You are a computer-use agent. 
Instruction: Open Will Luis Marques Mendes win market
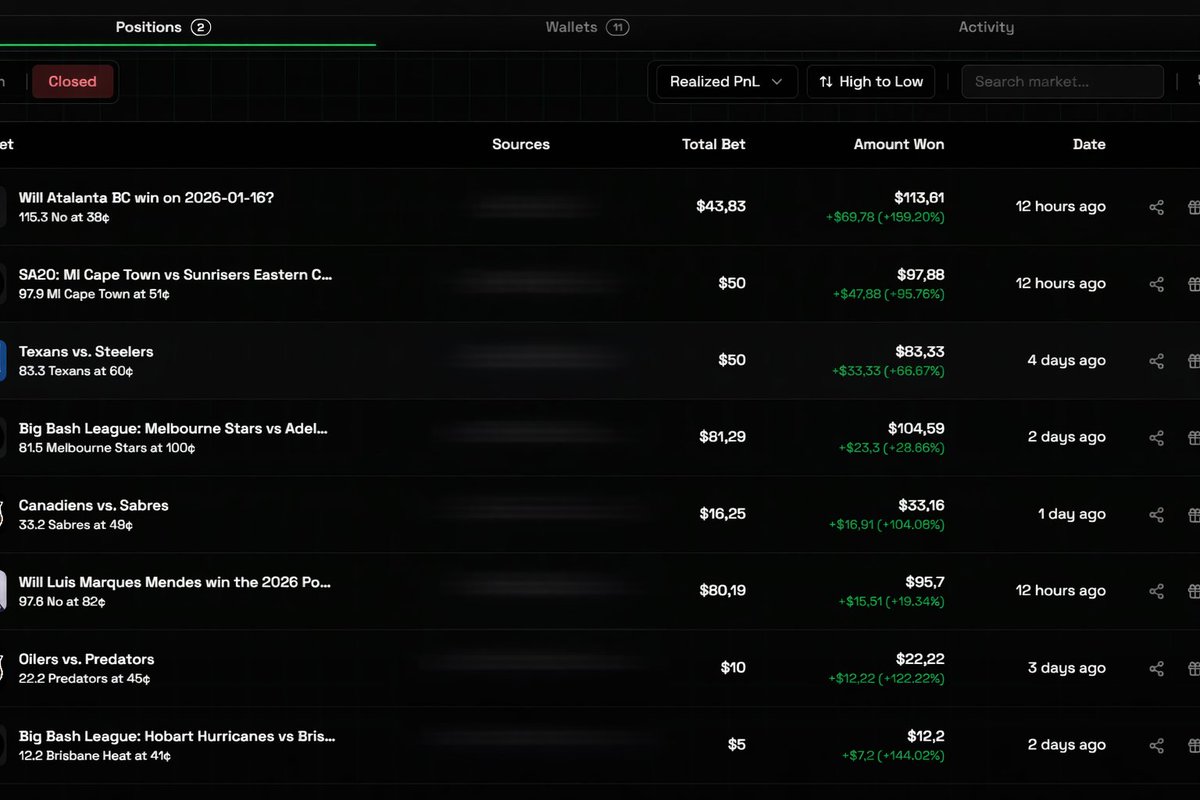175,582
